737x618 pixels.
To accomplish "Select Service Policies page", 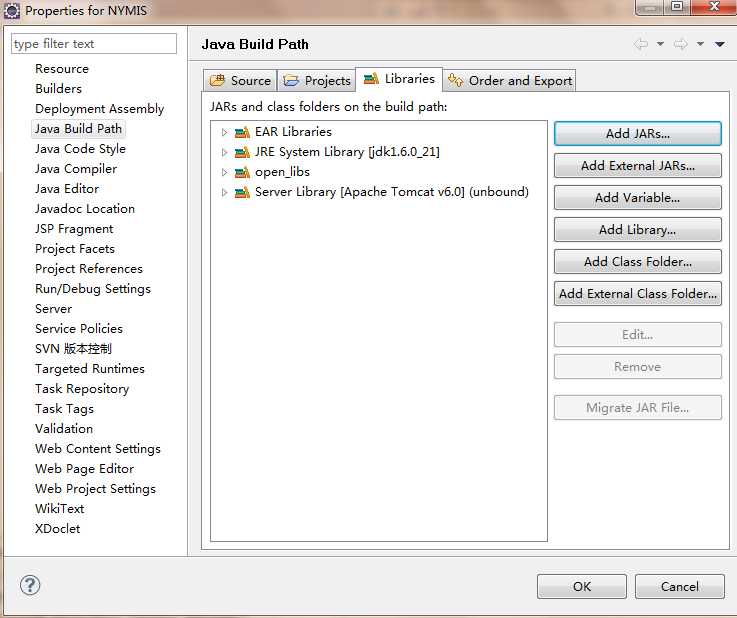I will click(79, 329).
